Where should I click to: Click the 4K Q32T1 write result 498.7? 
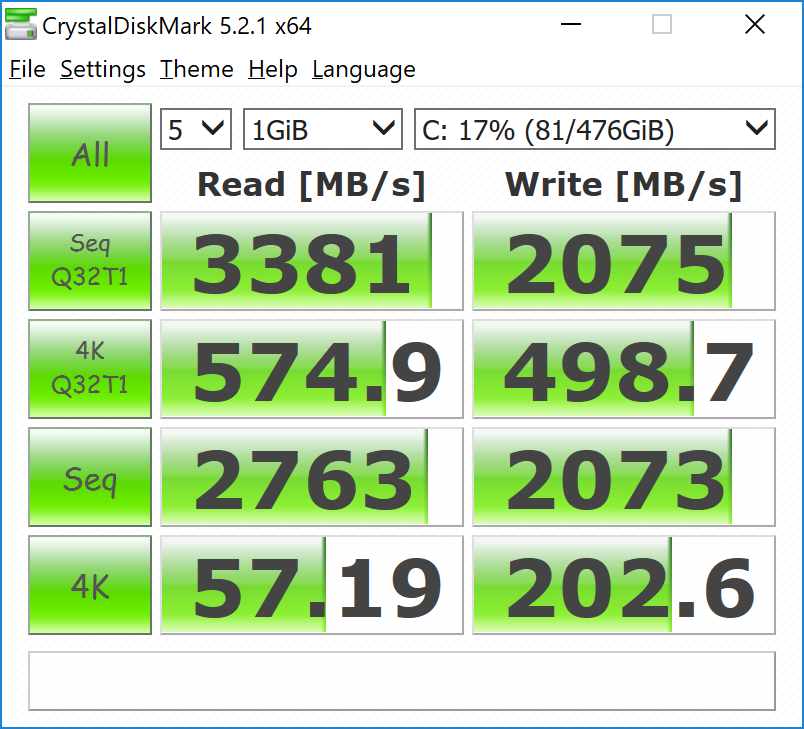pyautogui.click(x=624, y=369)
